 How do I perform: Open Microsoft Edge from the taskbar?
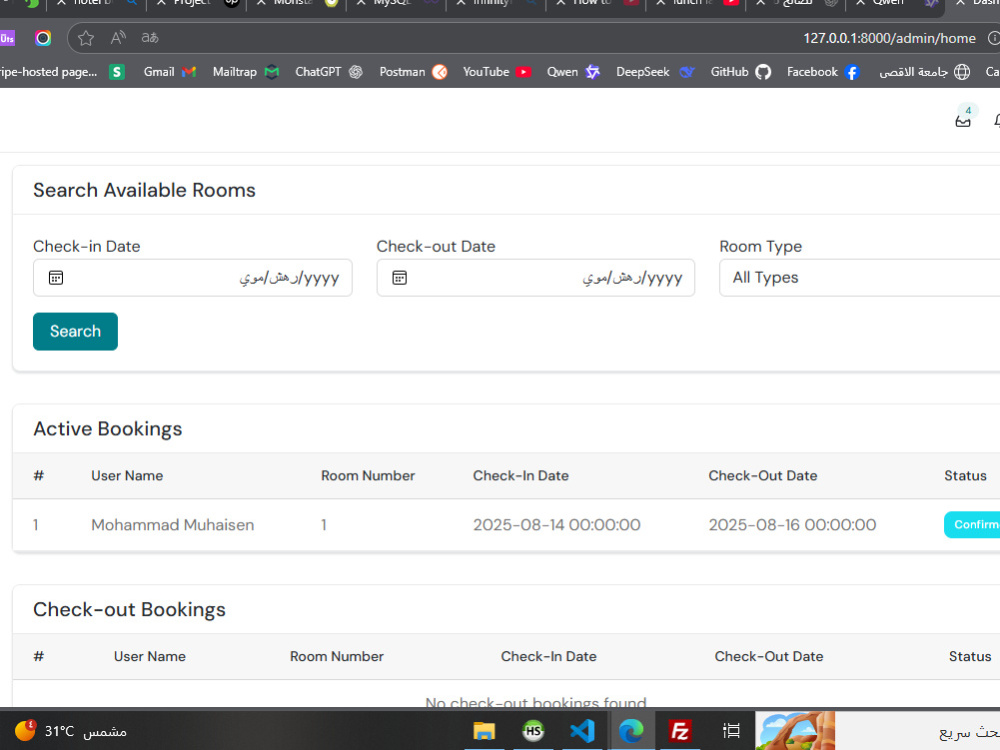(x=631, y=731)
